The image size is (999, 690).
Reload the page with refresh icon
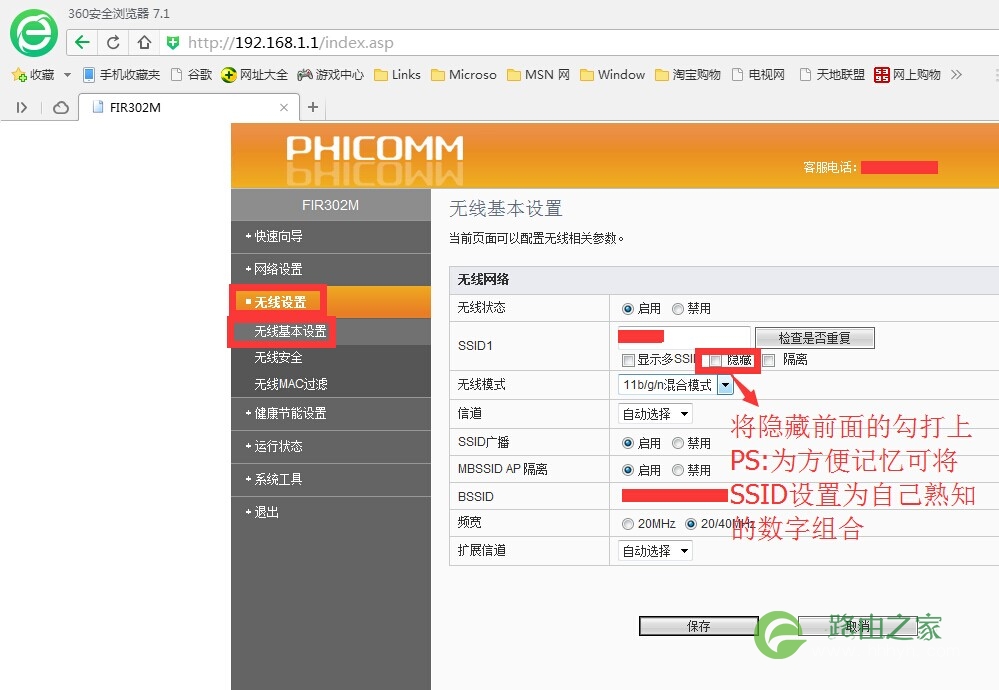click(113, 43)
